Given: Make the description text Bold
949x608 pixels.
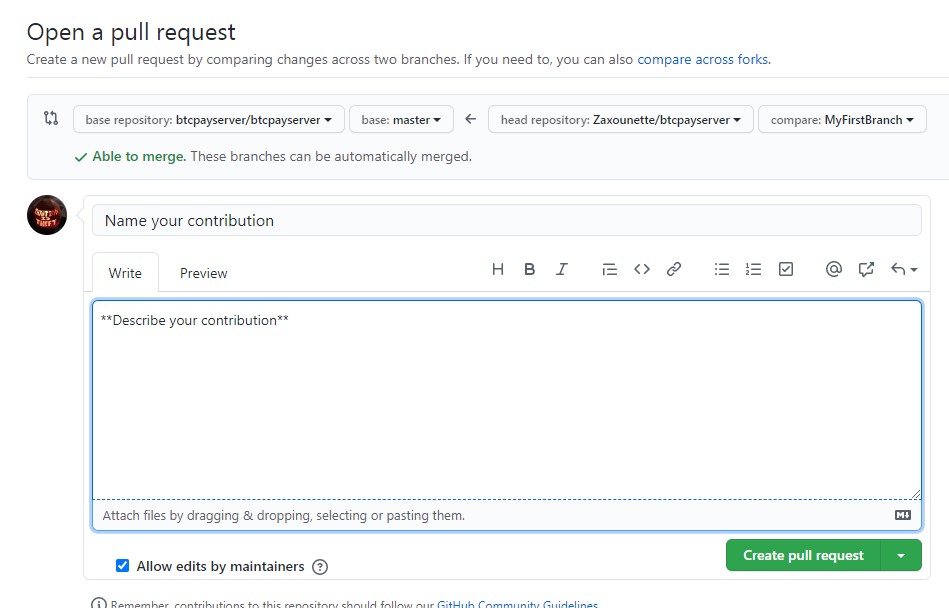Looking at the screenshot, I should click(x=529, y=269).
